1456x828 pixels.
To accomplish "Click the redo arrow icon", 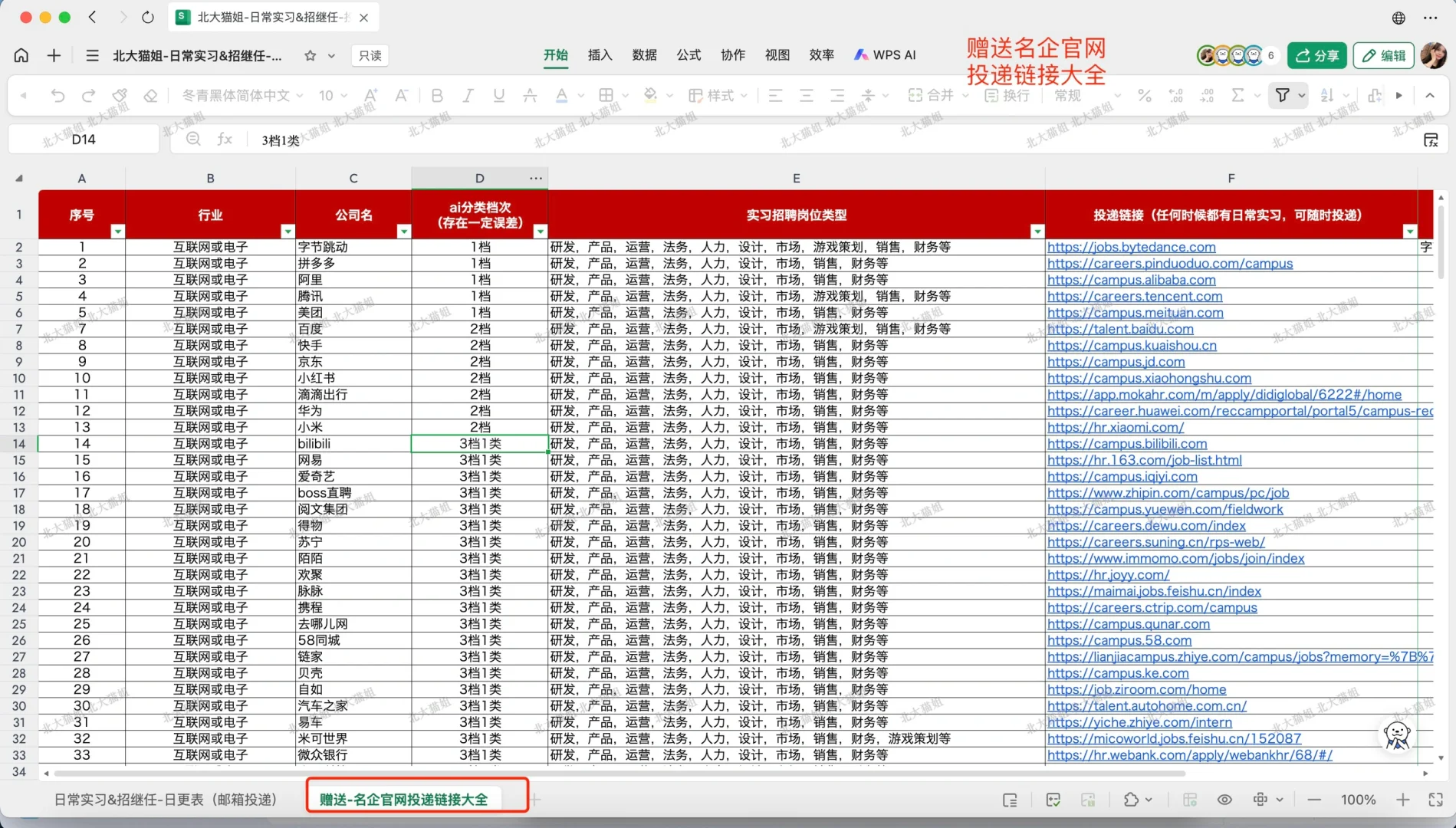I will (x=88, y=95).
